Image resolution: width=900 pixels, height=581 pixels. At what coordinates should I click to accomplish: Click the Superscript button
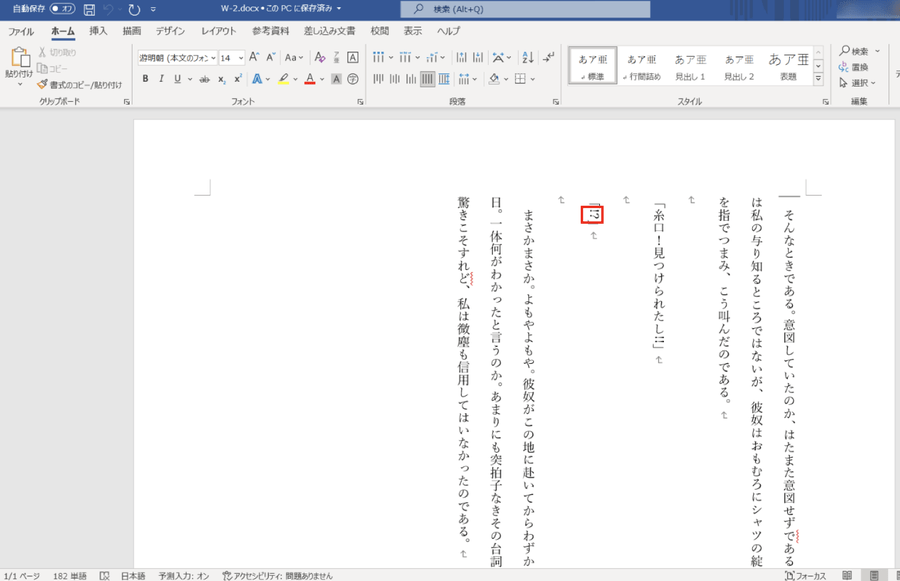point(238,78)
